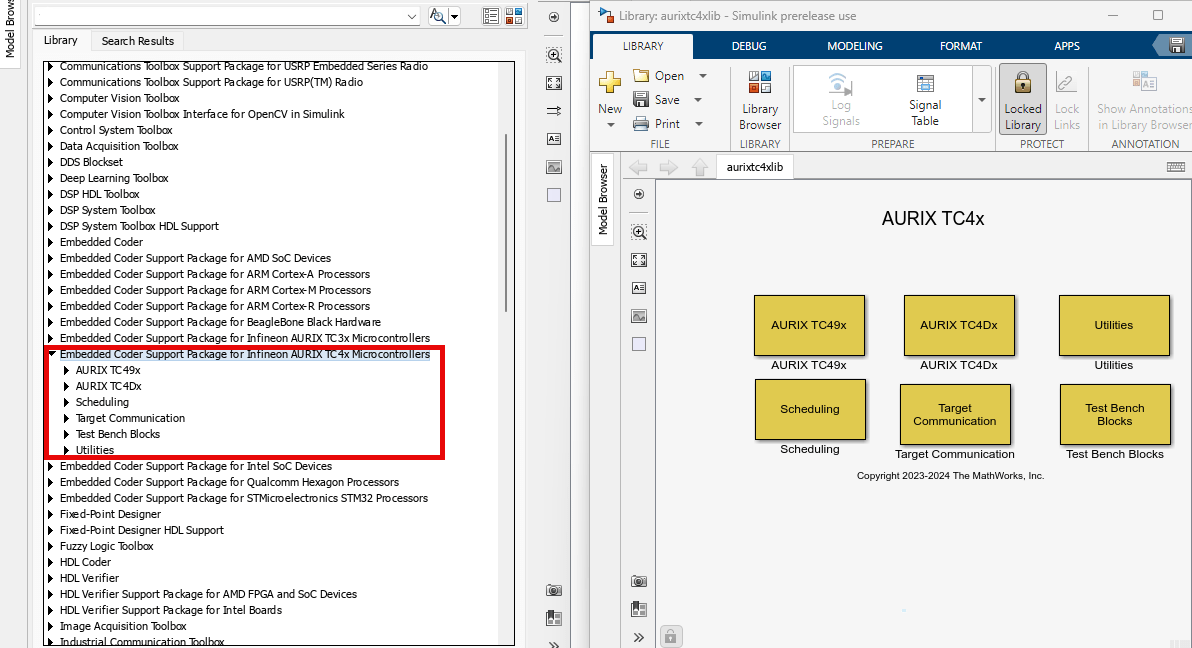Click the library tree vertical scrollbar
The width and height of the screenshot is (1192, 648).
(506, 222)
